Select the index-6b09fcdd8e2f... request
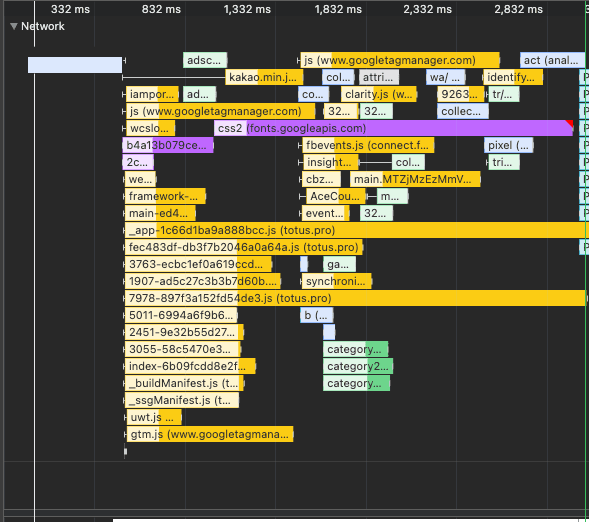This screenshot has width=589, height=522. tap(190, 366)
